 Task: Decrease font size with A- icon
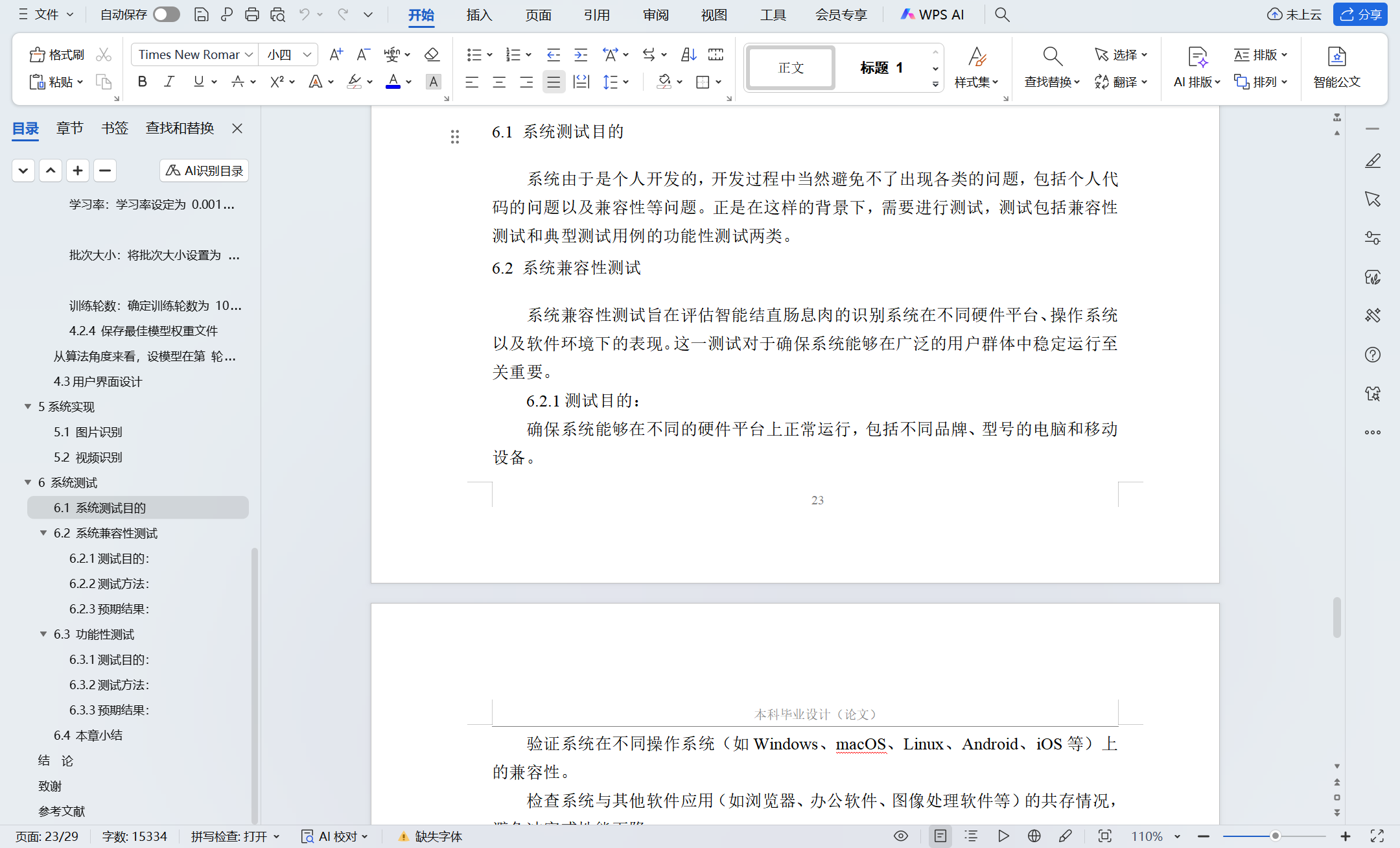click(364, 54)
